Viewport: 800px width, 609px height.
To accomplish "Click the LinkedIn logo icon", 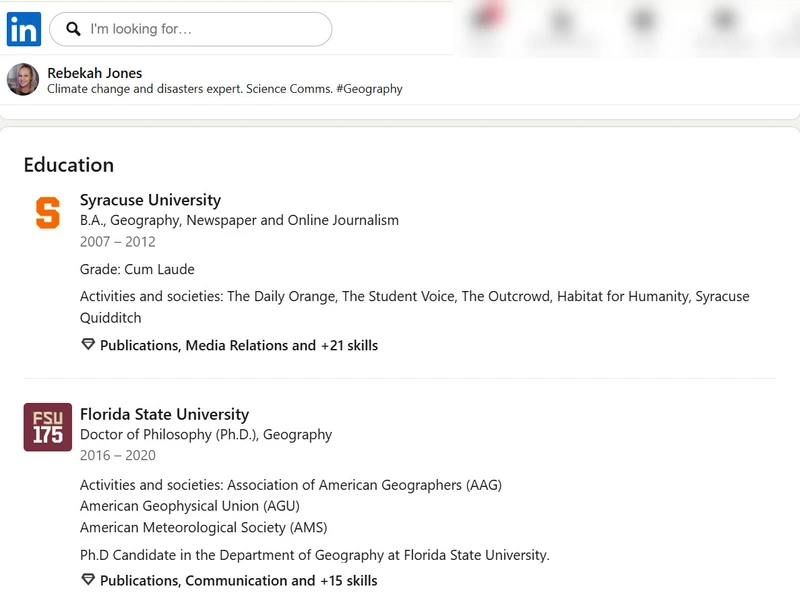I will (23, 29).
